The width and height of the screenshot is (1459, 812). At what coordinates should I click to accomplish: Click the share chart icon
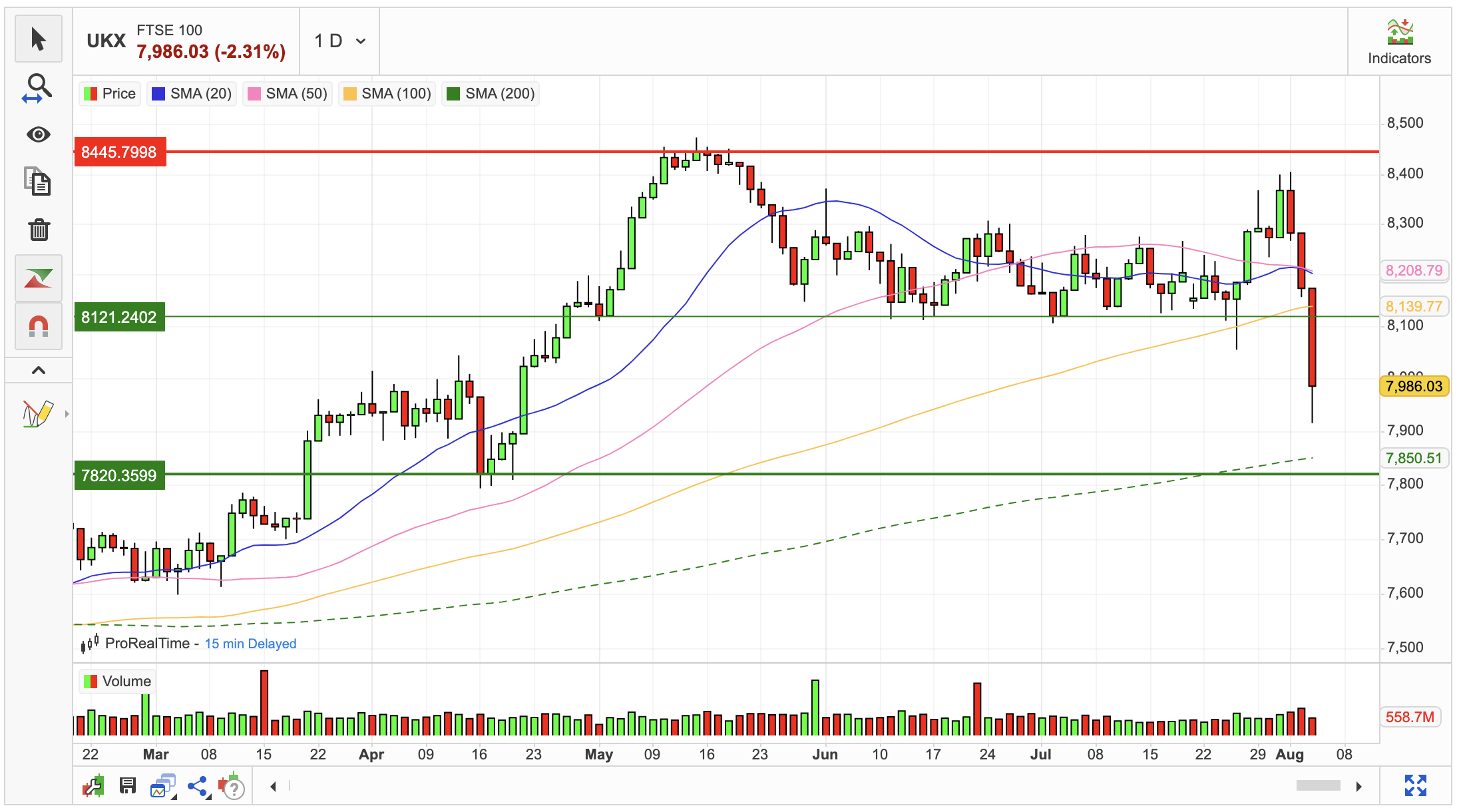198,786
